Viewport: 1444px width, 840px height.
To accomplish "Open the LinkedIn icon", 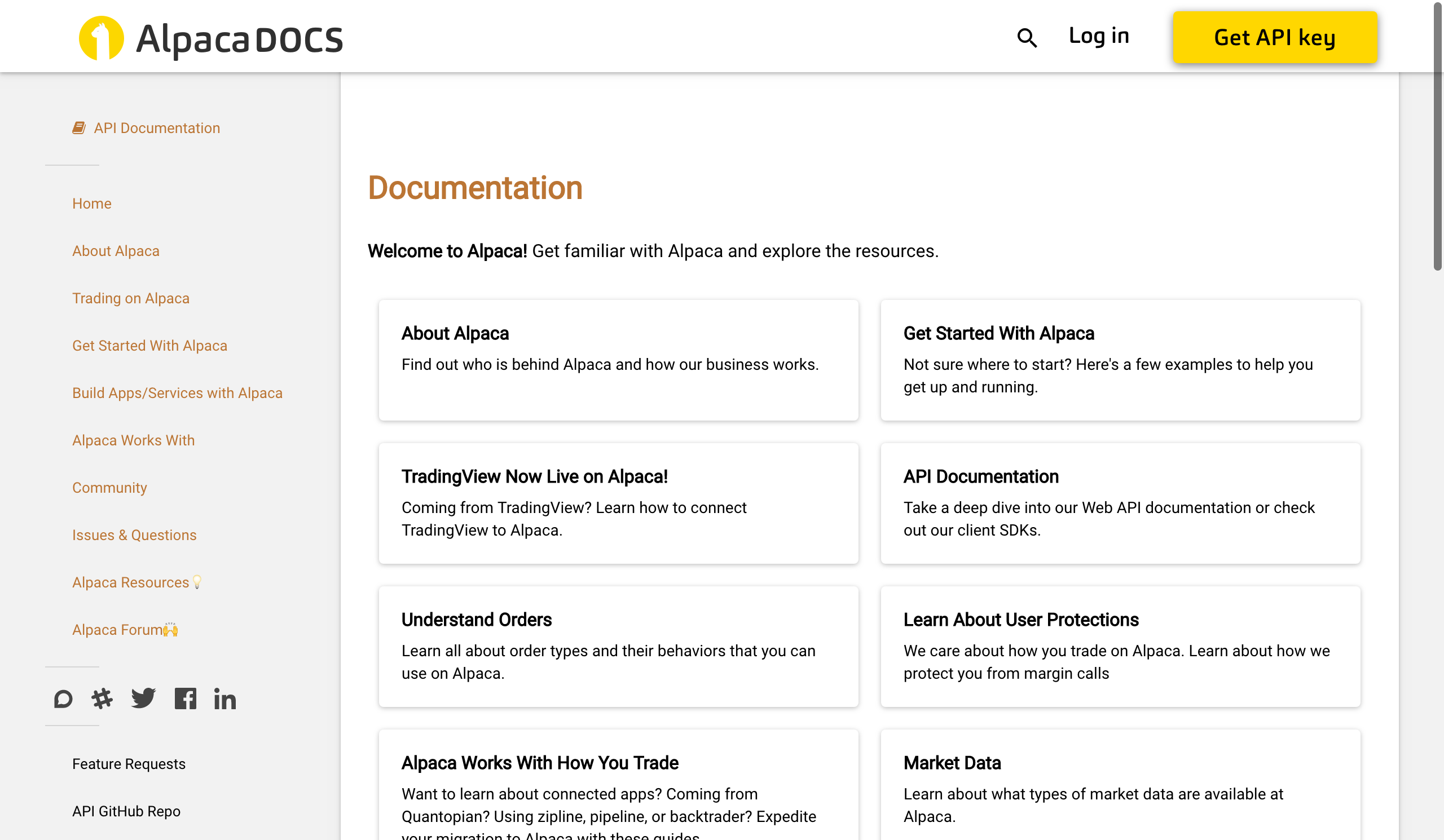I will click(x=224, y=699).
